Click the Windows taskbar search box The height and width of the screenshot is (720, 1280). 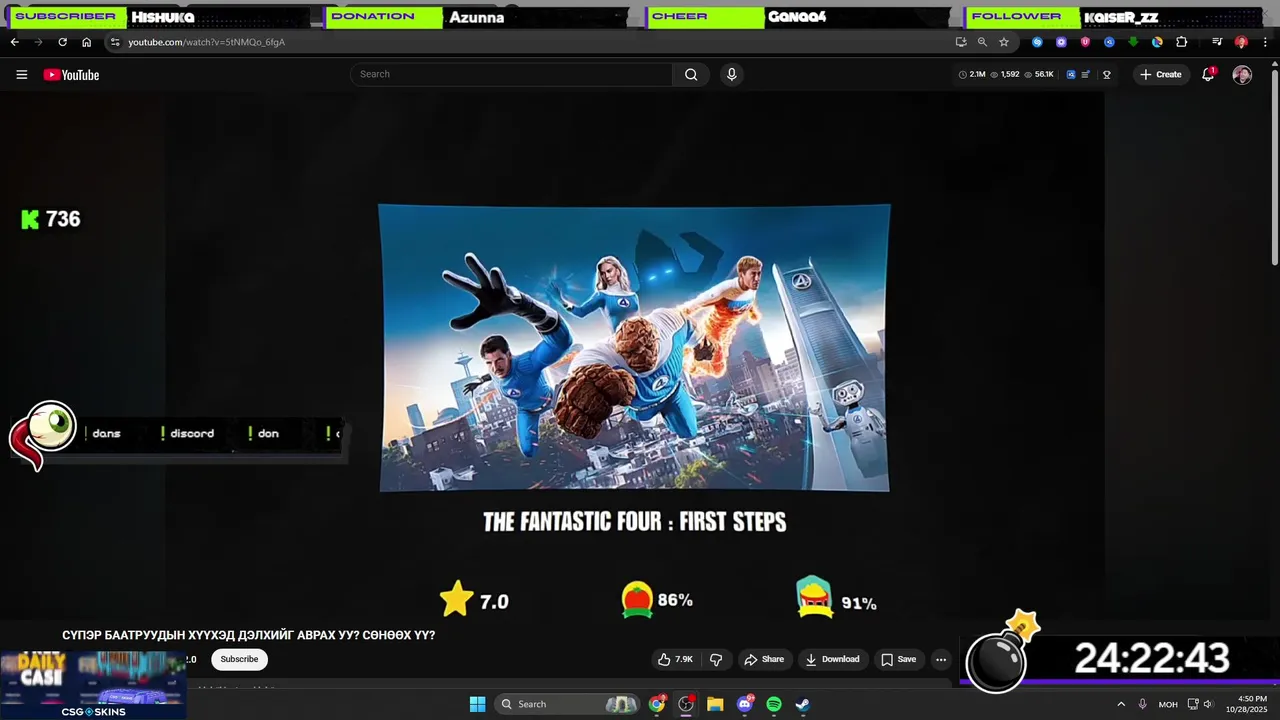pyautogui.click(x=568, y=704)
